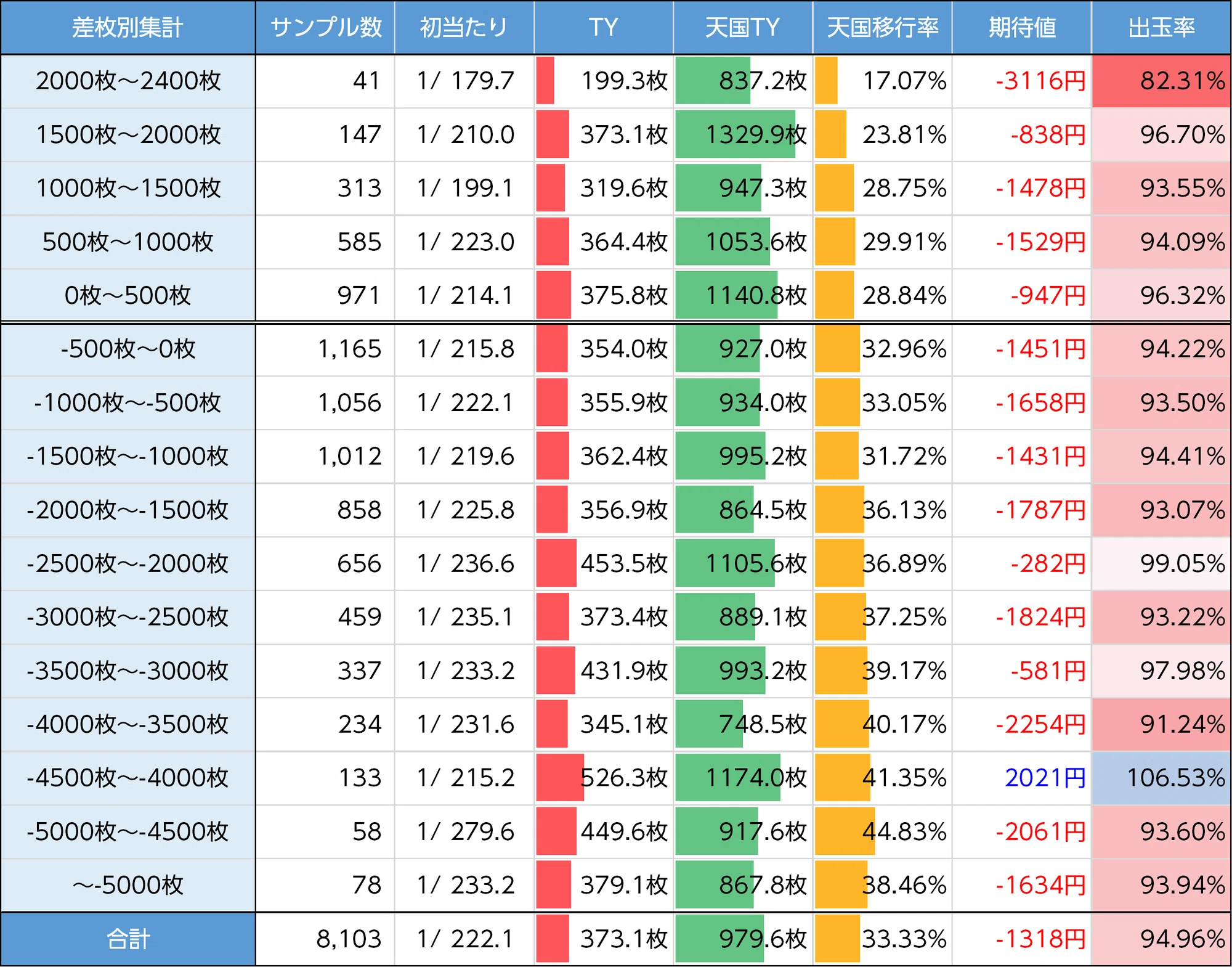Click the 期待値 column header

click(1021, 27)
